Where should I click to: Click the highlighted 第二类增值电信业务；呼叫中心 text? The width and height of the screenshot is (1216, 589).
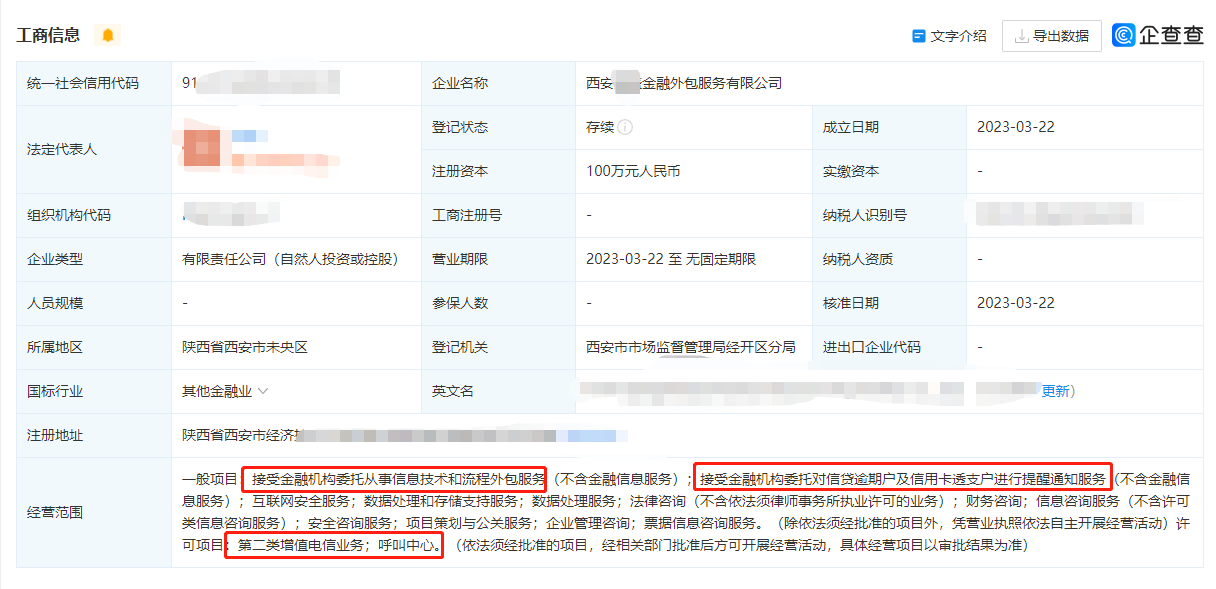coord(335,547)
